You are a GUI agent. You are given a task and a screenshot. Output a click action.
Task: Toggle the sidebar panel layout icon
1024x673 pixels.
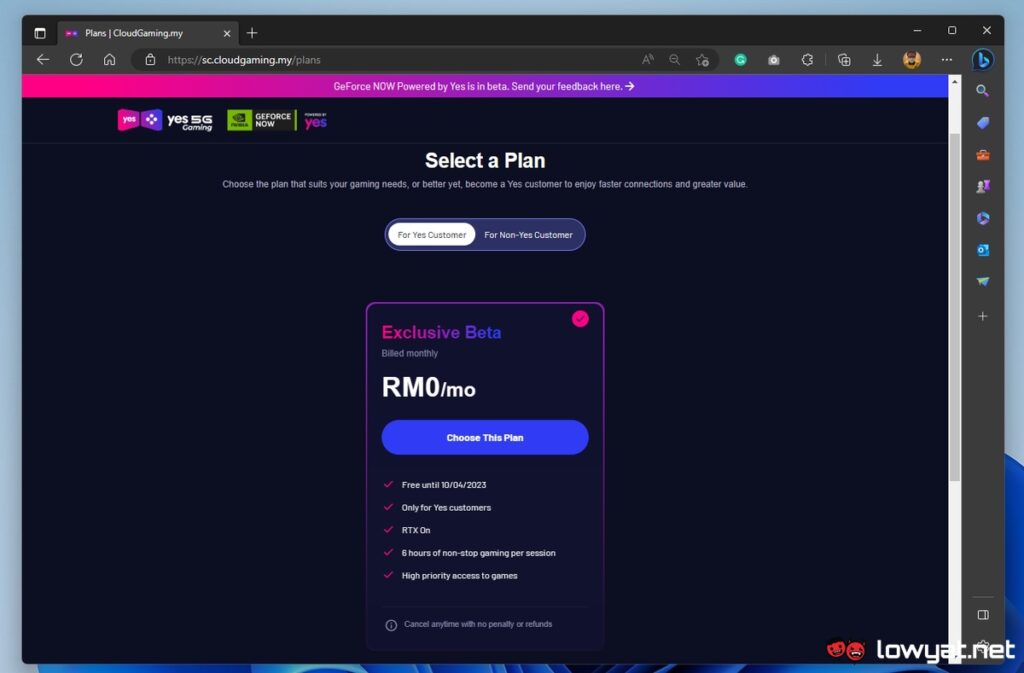click(x=982, y=615)
